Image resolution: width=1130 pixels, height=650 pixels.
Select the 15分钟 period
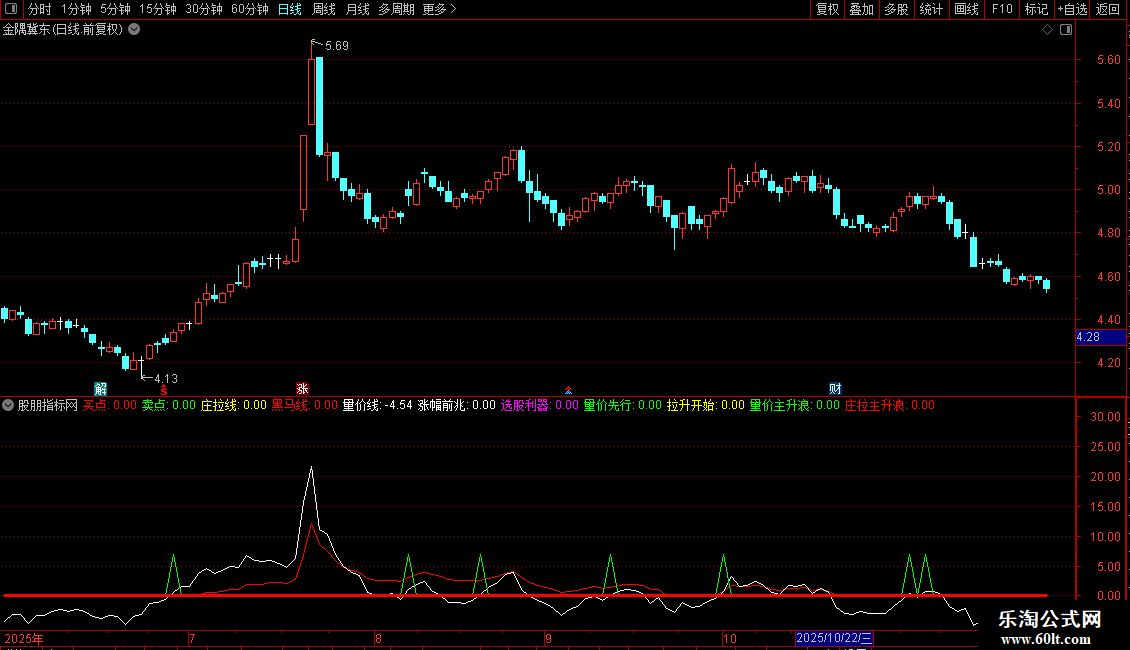158,9
